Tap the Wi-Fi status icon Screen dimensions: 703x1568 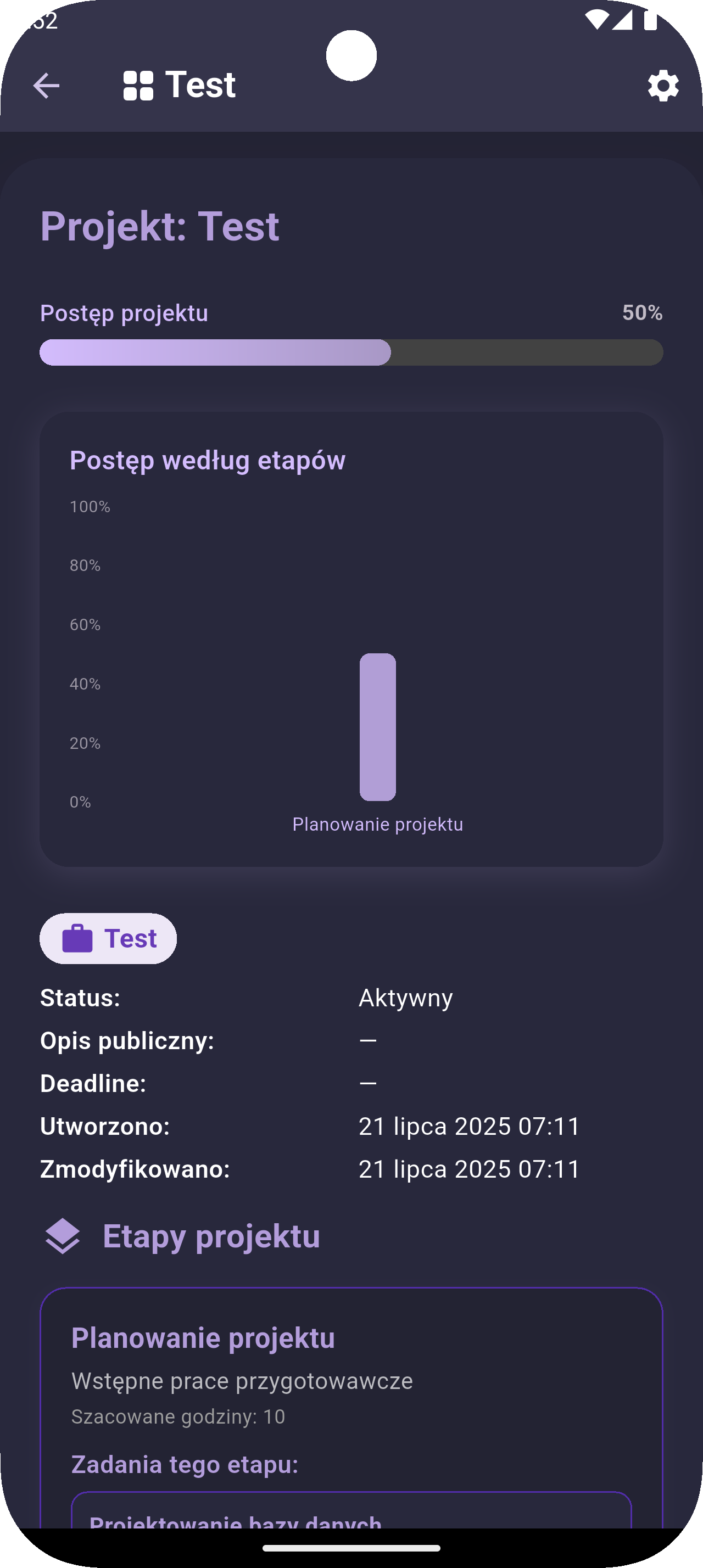coord(596,19)
